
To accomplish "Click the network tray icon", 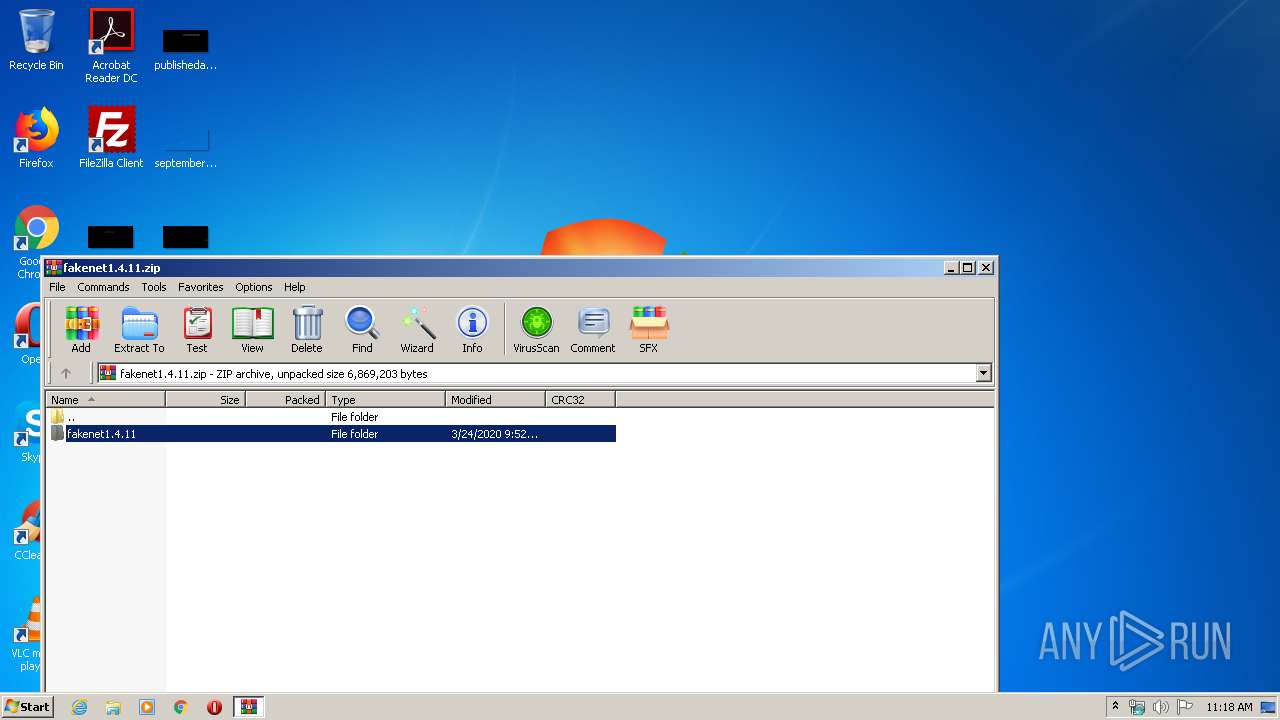I will click(1137, 707).
